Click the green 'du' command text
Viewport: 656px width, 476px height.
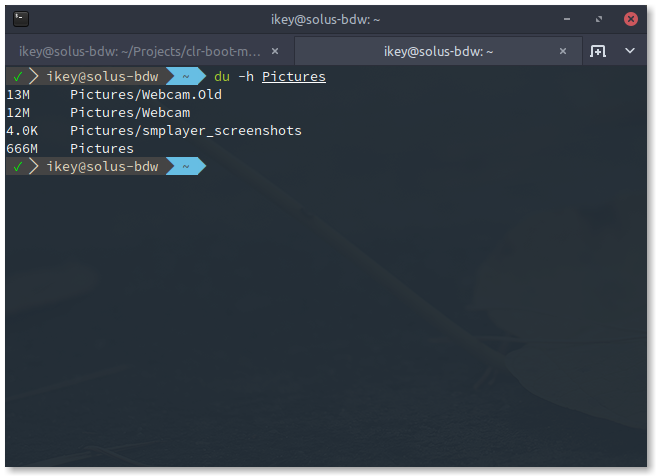[222, 77]
